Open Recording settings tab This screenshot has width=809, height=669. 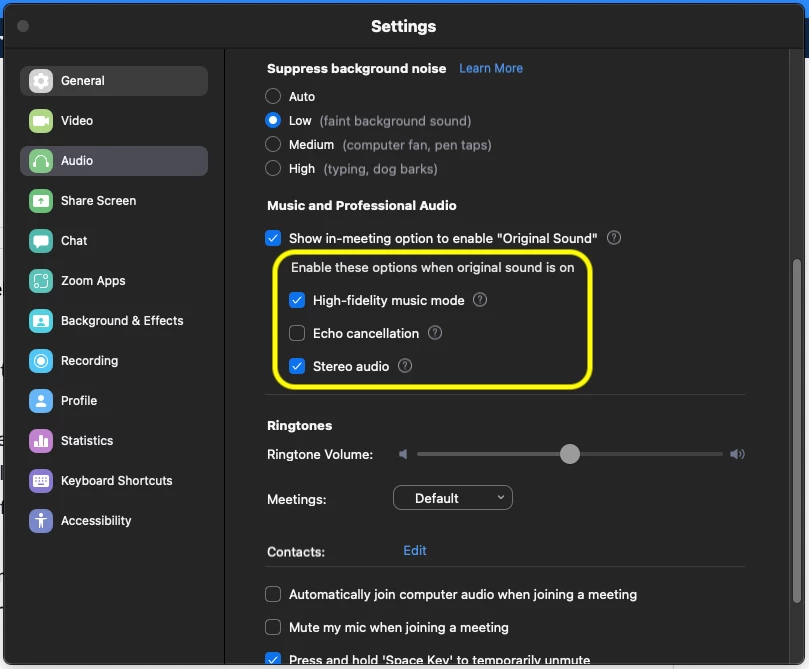114,361
